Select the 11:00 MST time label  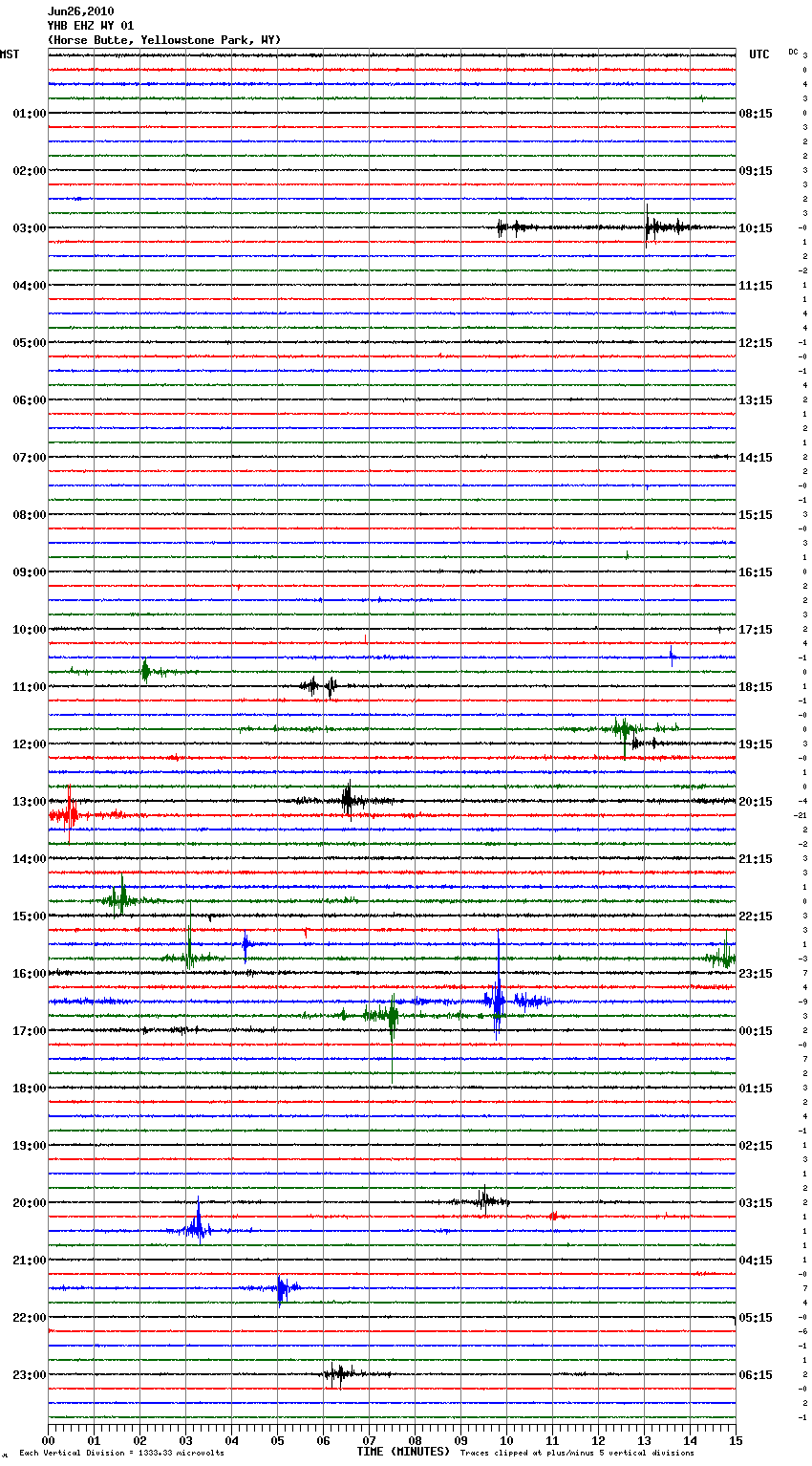coord(30,687)
